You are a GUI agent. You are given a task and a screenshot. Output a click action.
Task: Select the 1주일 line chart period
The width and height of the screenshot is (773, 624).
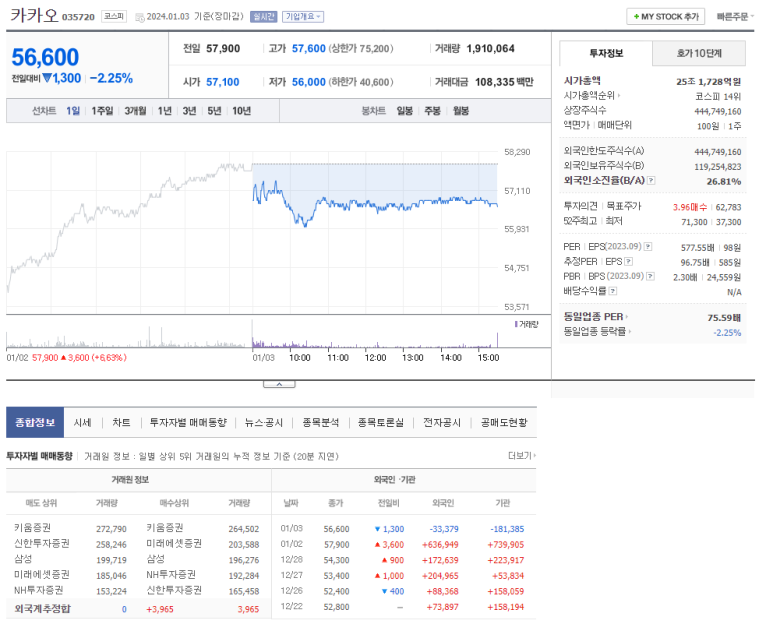(x=102, y=111)
